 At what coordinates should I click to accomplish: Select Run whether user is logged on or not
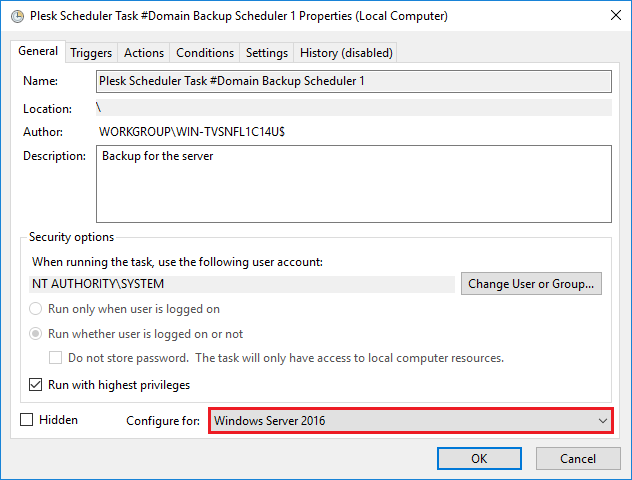point(37,334)
